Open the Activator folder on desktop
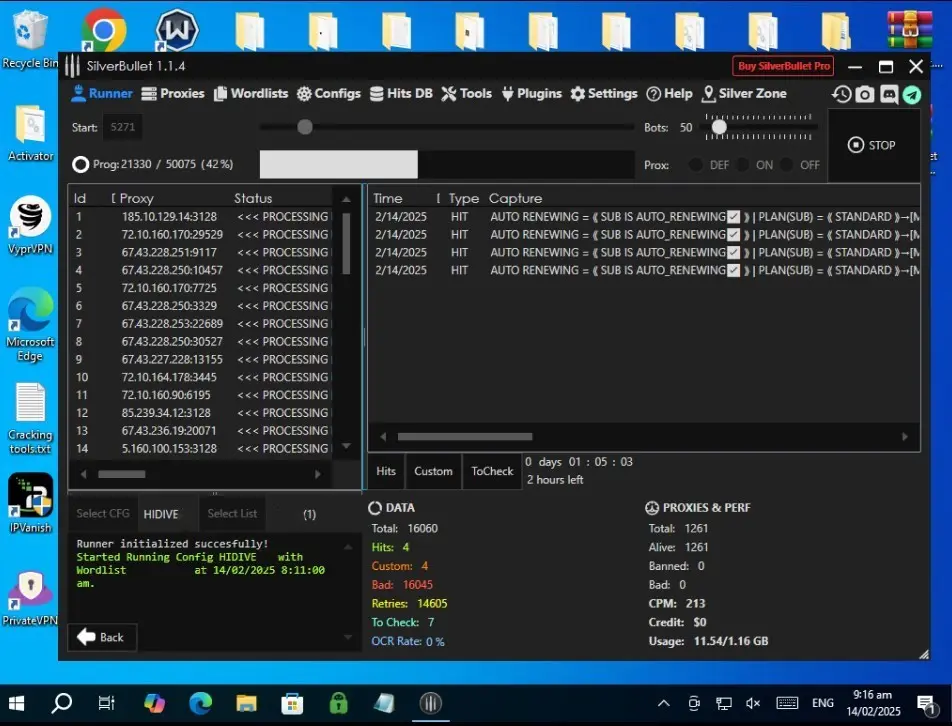This screenshot has width=952, height=726. click(30, 133)
